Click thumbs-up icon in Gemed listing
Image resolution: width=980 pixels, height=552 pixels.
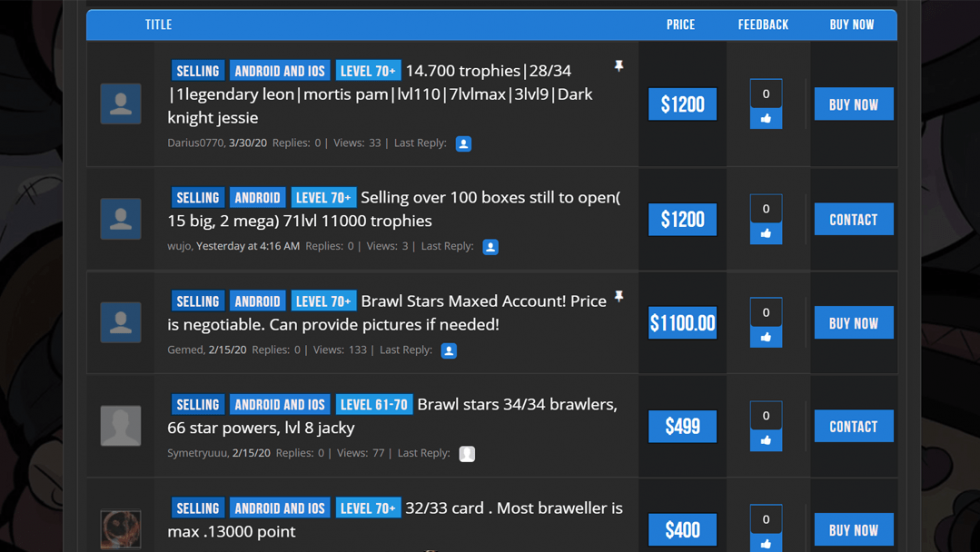[766, 337]
